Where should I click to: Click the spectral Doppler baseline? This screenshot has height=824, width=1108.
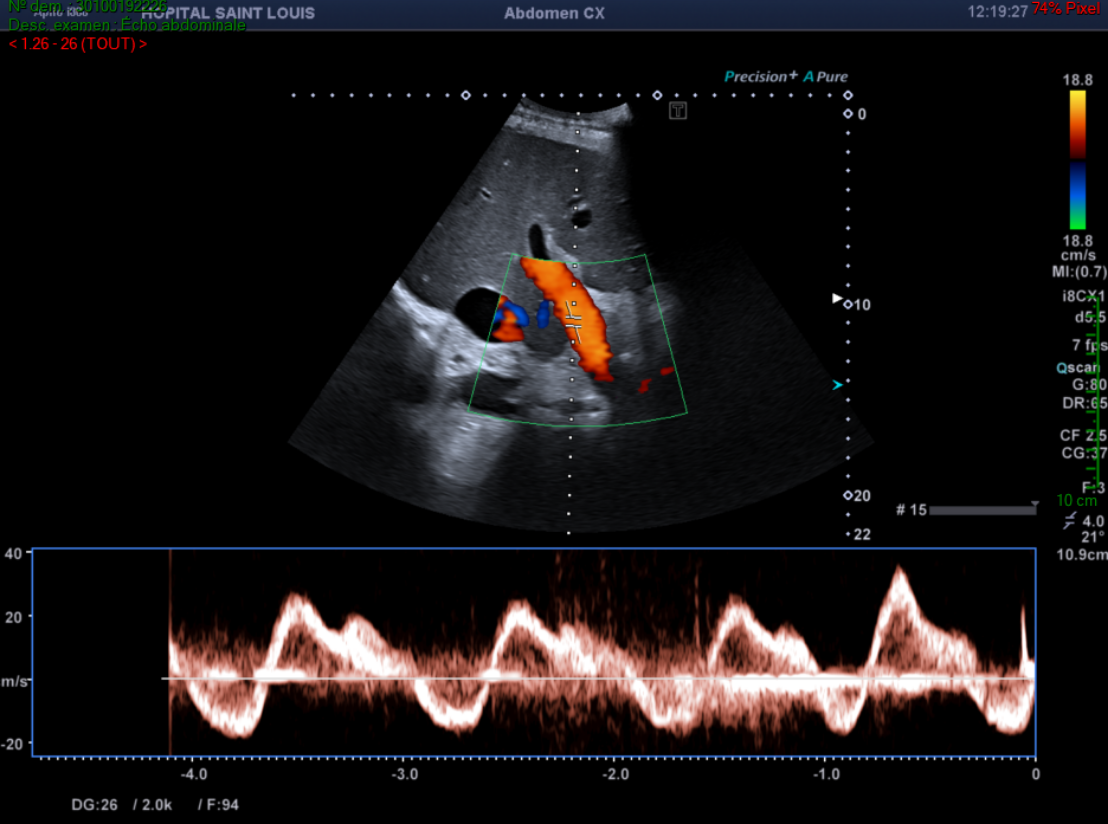598,679
